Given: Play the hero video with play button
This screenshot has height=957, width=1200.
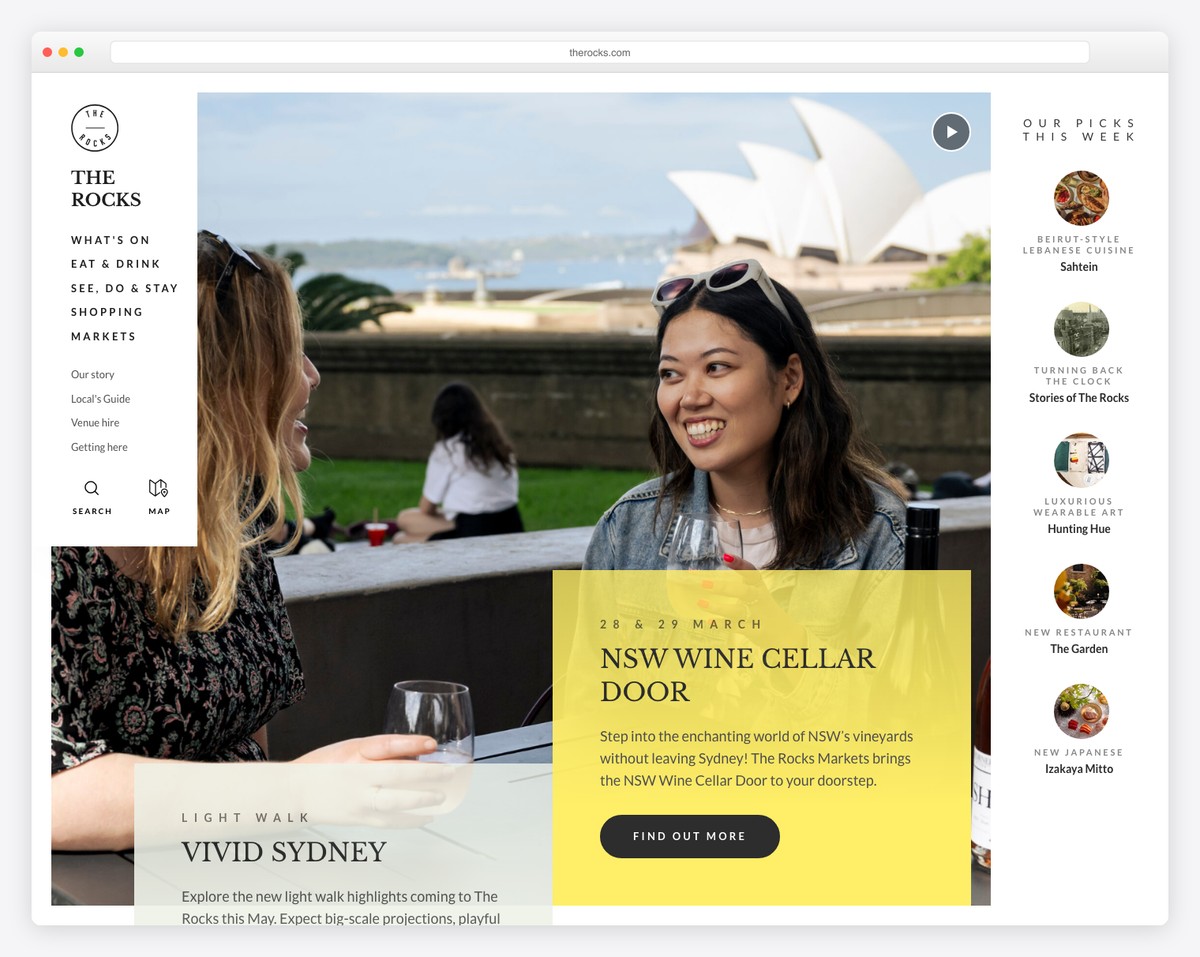Looking at the screenshot, I should 951,132.
